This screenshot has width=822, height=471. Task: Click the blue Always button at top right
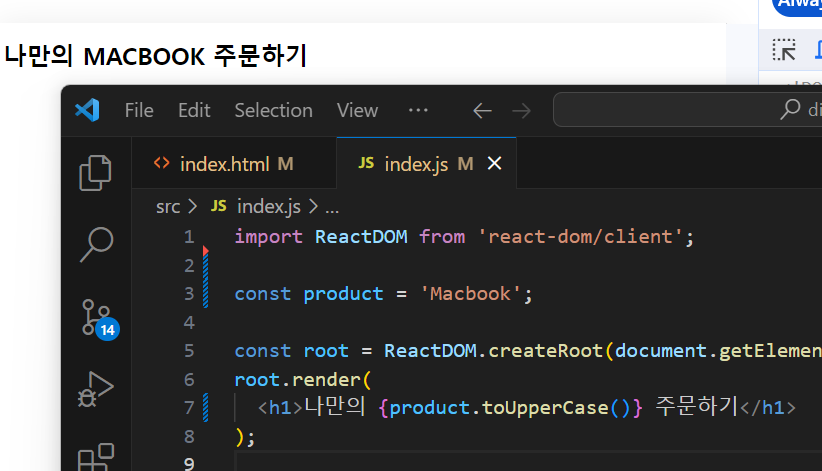[797, 6]
